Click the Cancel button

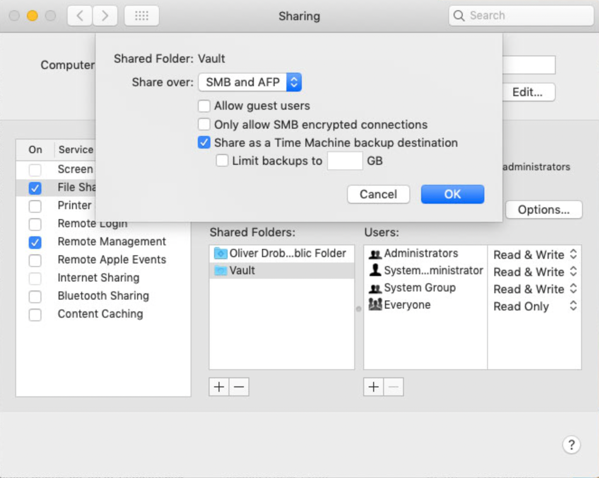coord(379,194)
